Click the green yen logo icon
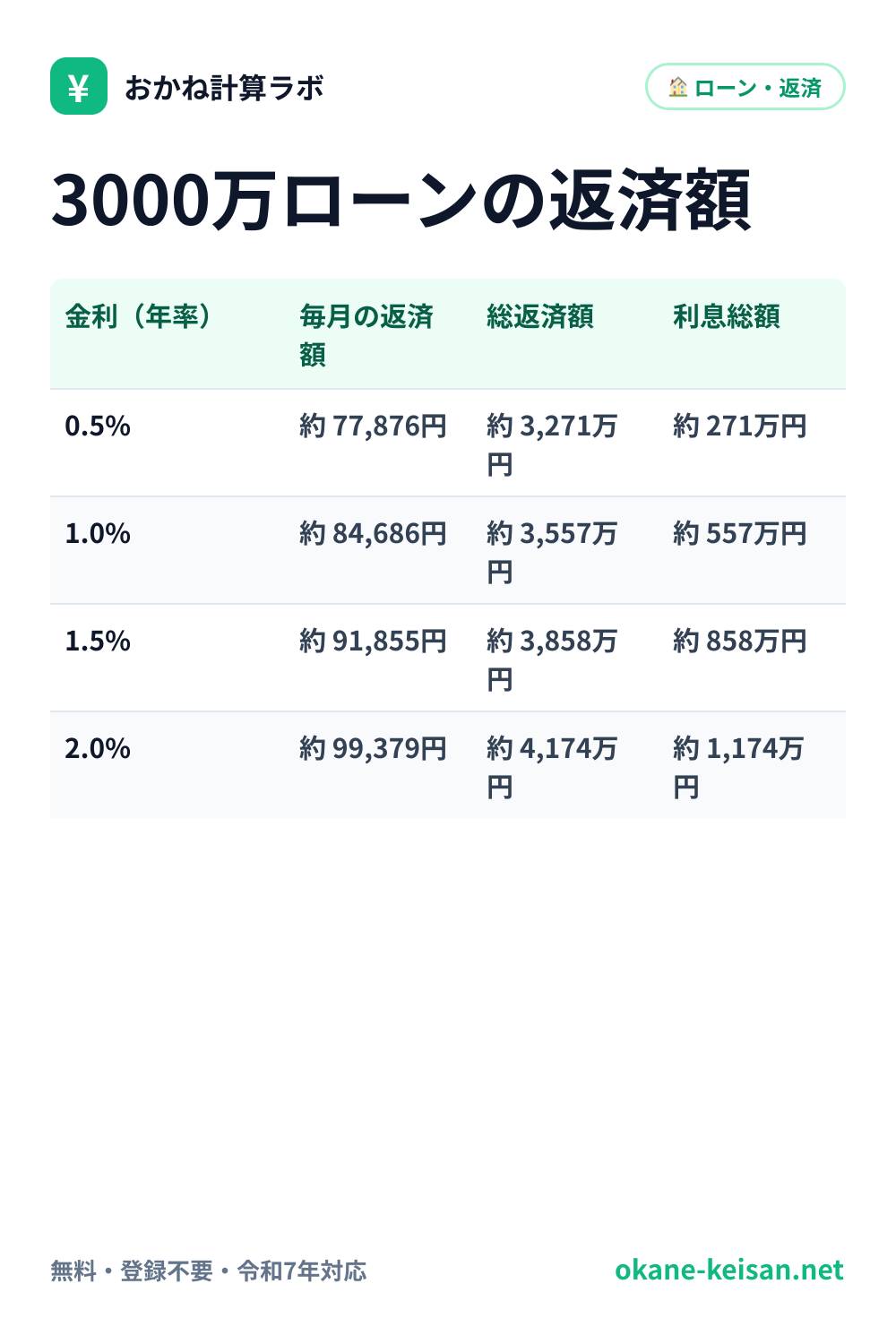The height and width of the screenshot is (1344, 896). [x=79, y=86]
